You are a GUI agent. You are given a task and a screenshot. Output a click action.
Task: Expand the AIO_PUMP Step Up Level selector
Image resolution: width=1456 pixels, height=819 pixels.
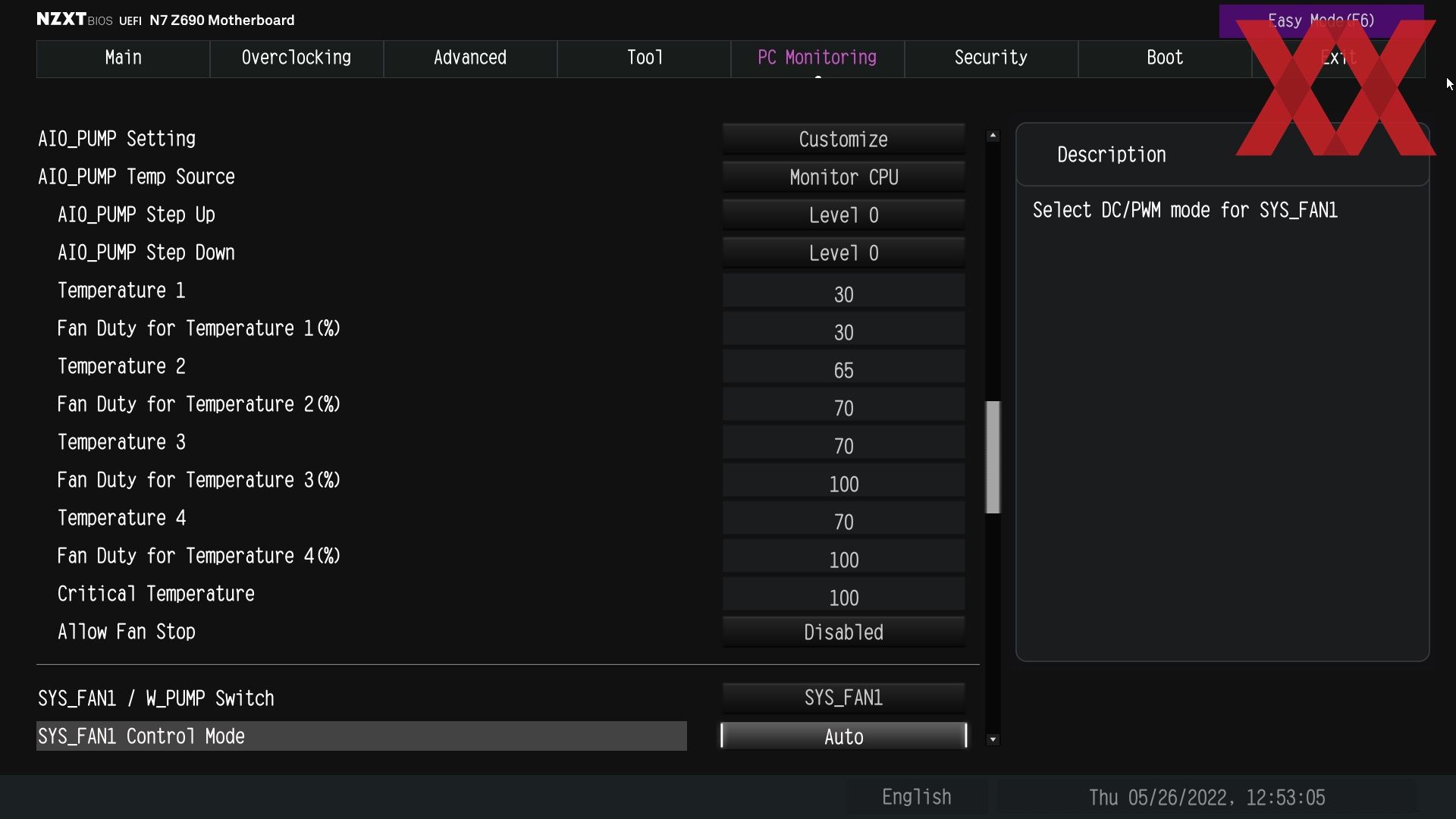[x=843, y=215]
